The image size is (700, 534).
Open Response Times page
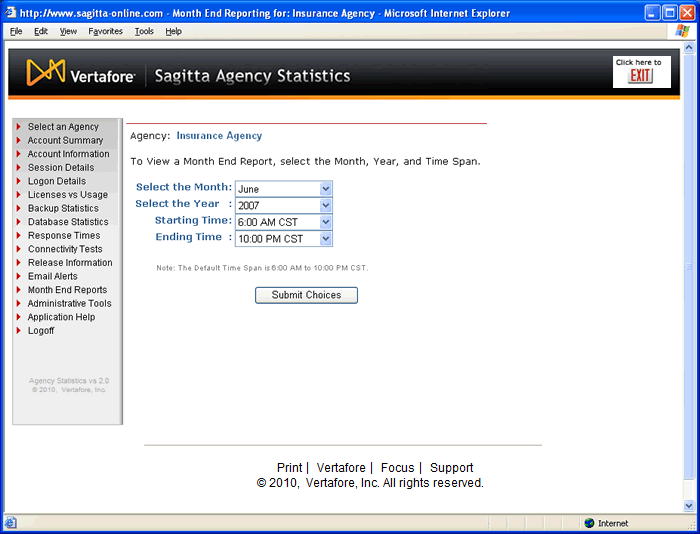(64, 235)
